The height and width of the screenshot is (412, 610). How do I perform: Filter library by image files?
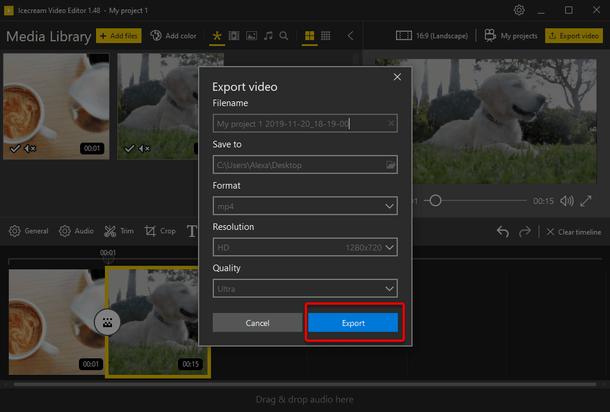click(x=251, y=36)
